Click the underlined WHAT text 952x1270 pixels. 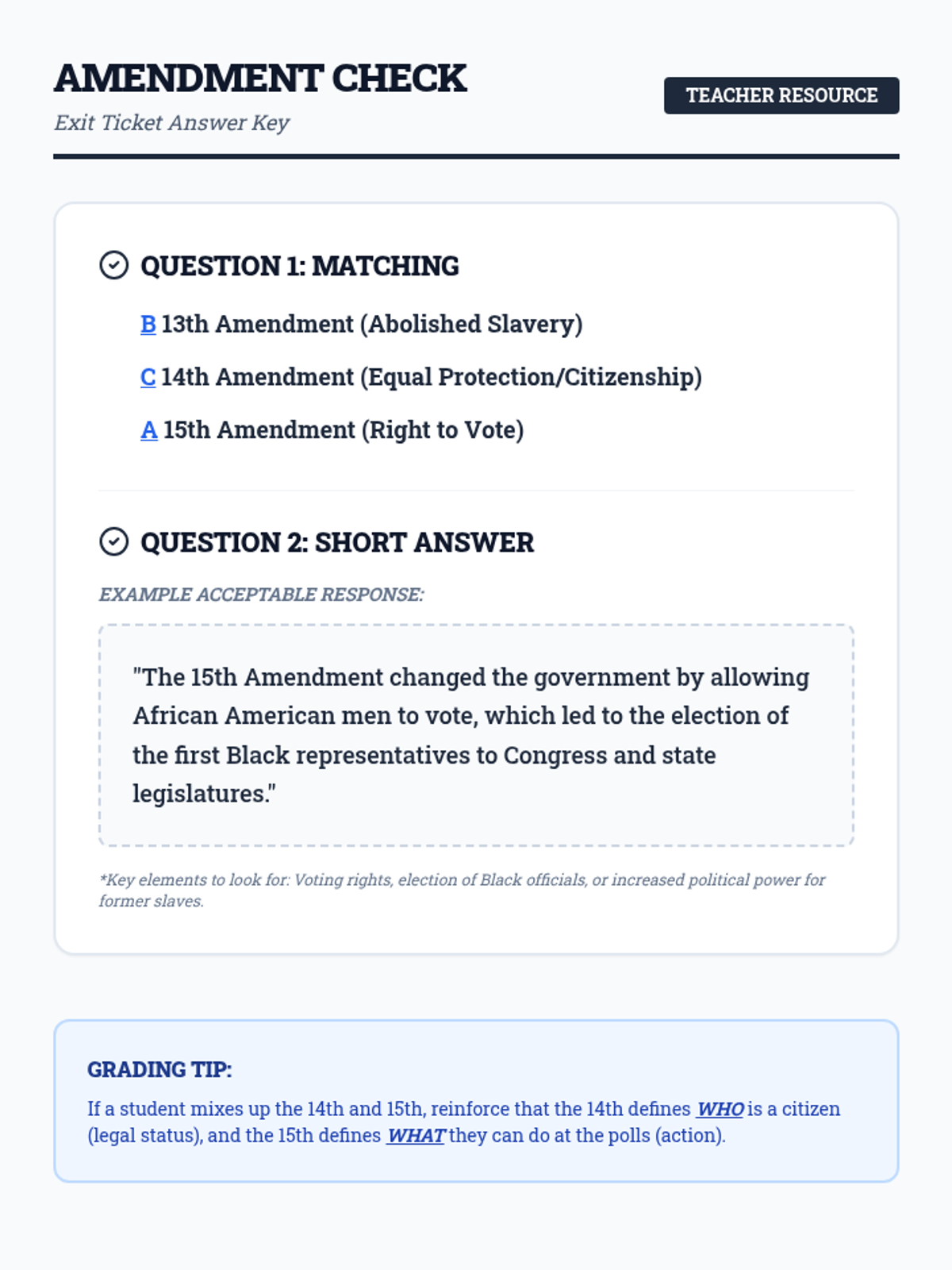click(x=416, y=1136)
